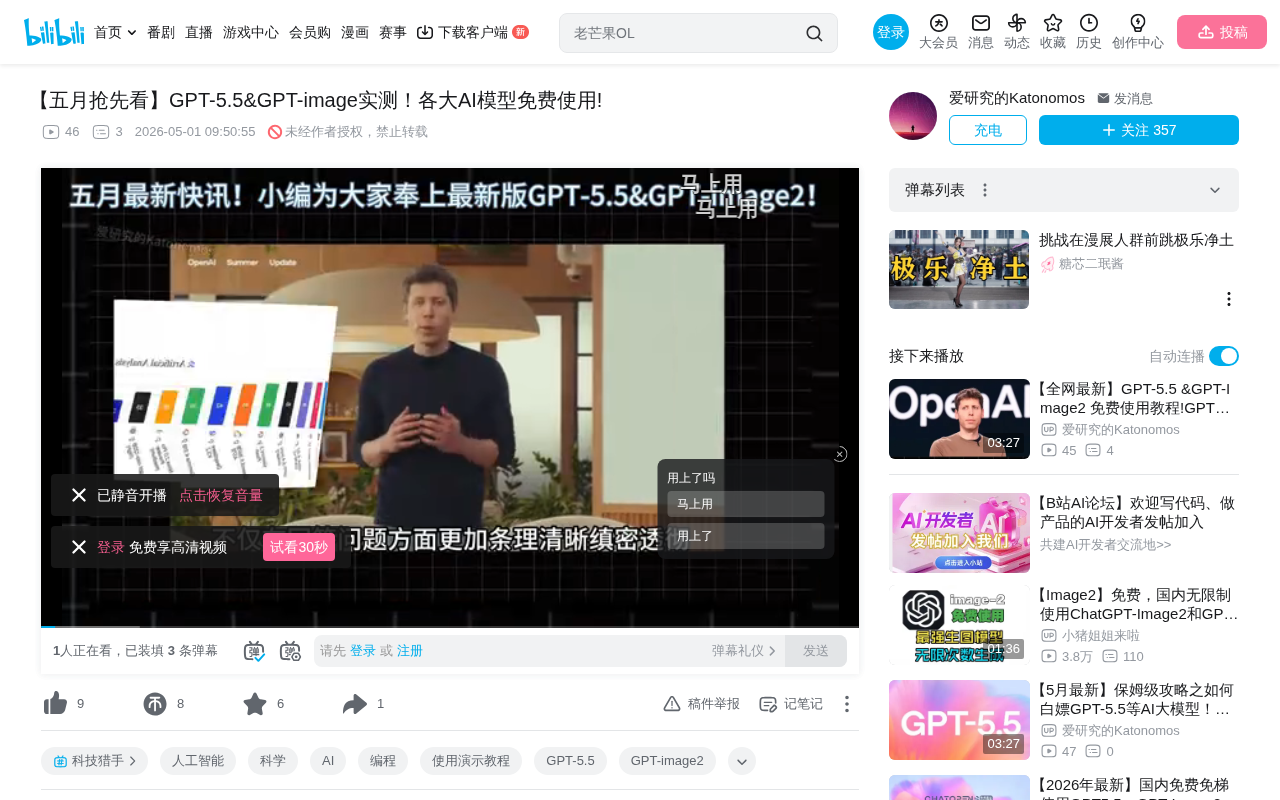Viewport: 1280px width, 800px height.
Task: Vote 用上了 in the poll
Action: point(746,536)
